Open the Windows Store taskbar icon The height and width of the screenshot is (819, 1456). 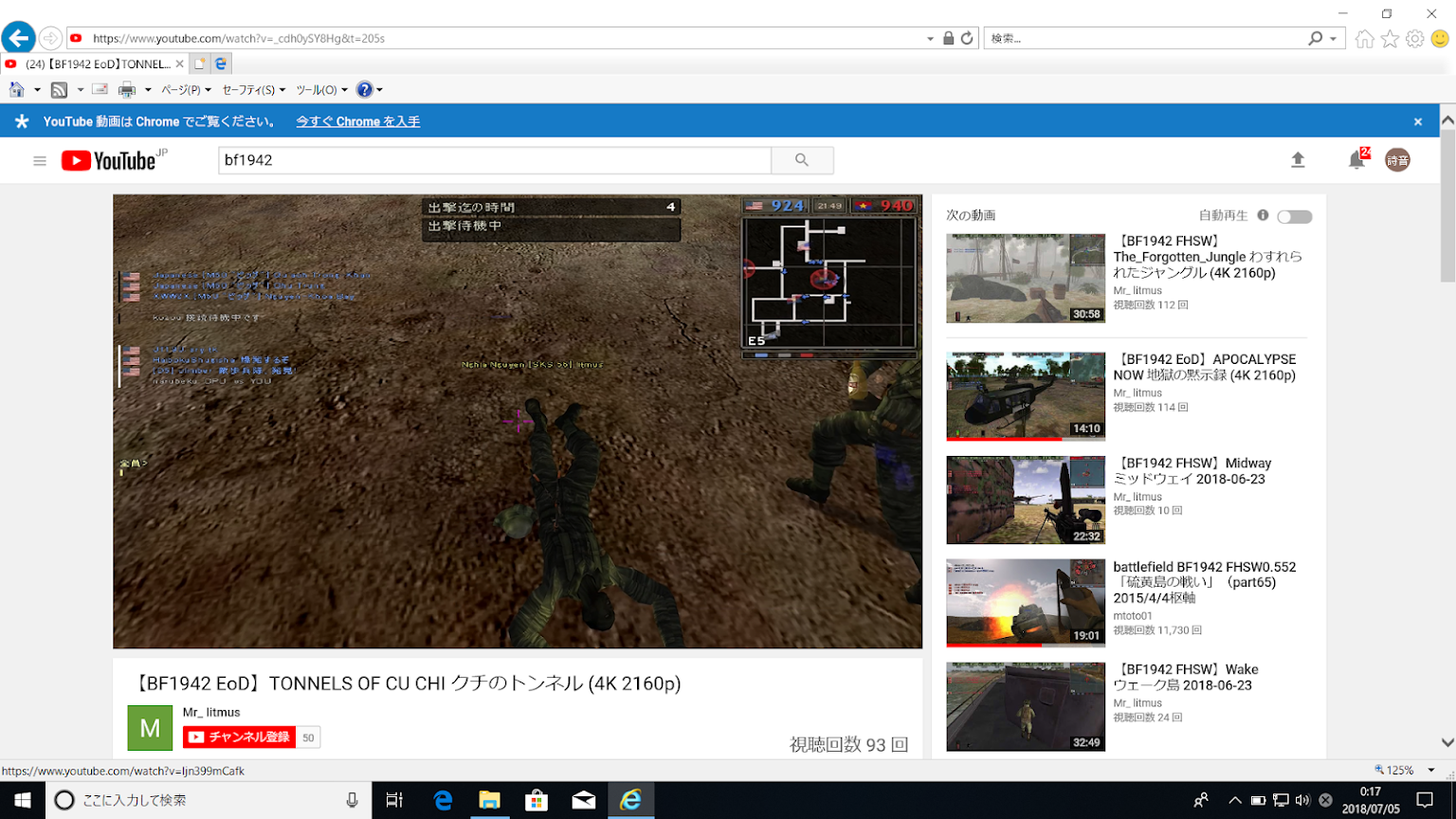tap(537, 800)
